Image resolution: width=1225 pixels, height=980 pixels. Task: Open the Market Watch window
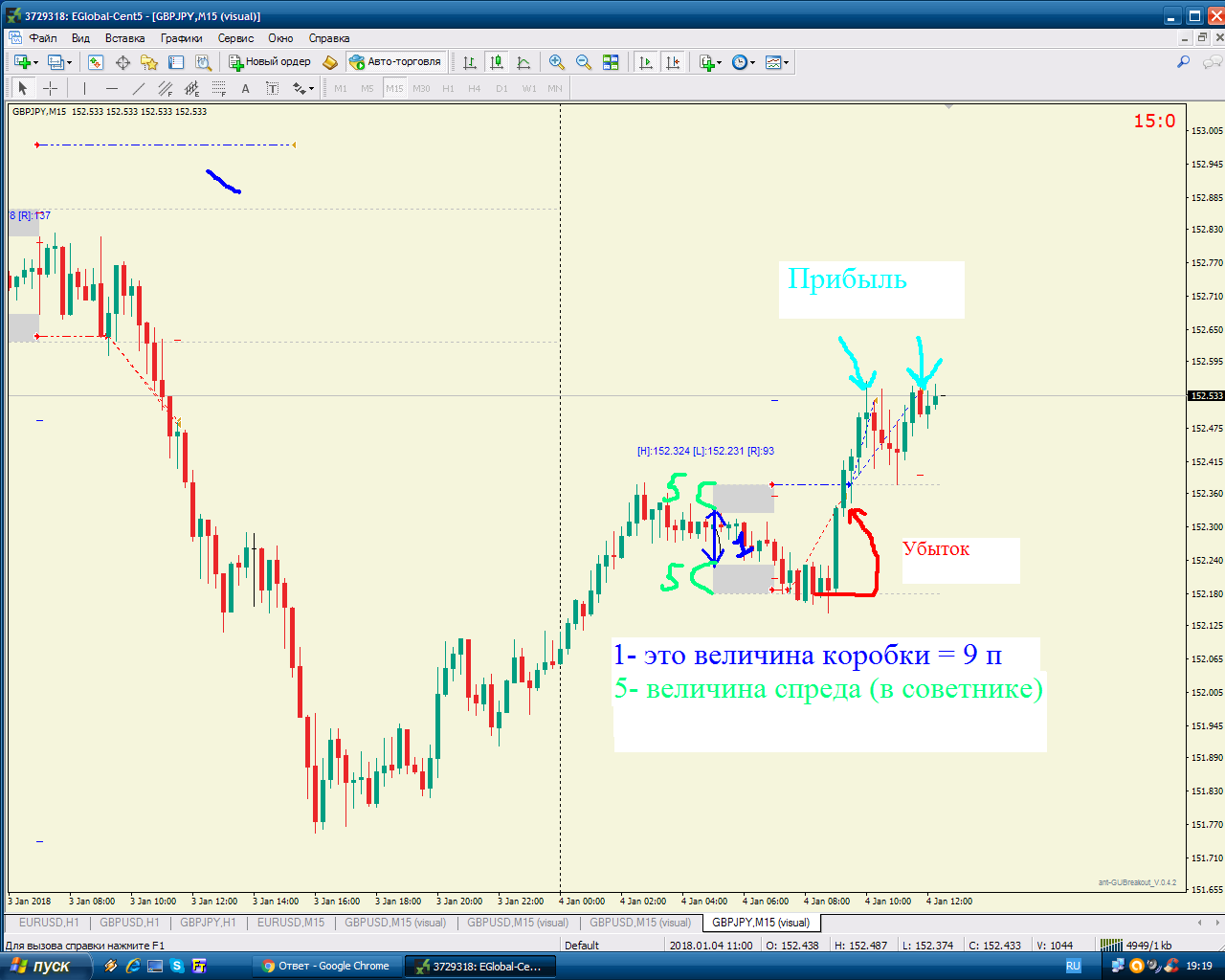(x=96, y=62)
